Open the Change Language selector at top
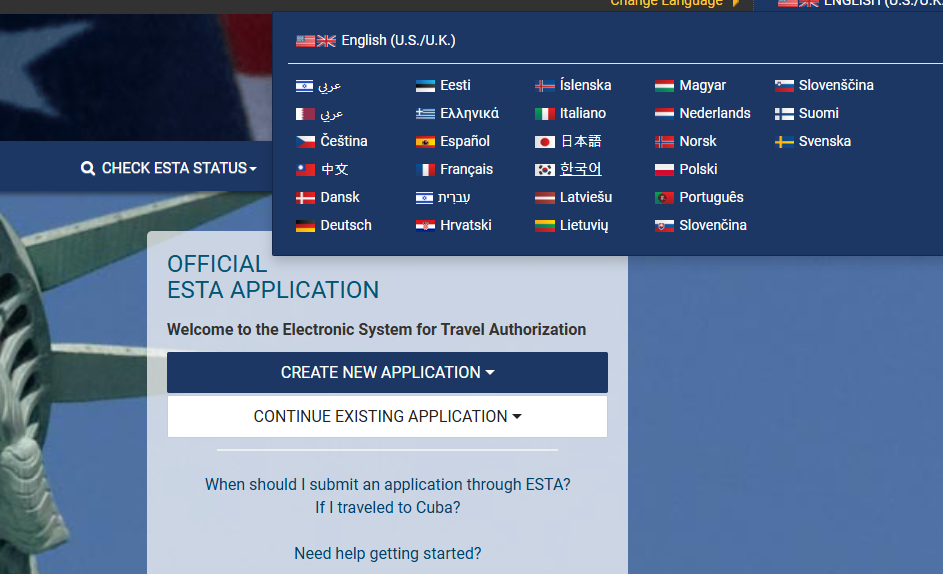 point(675,3)
